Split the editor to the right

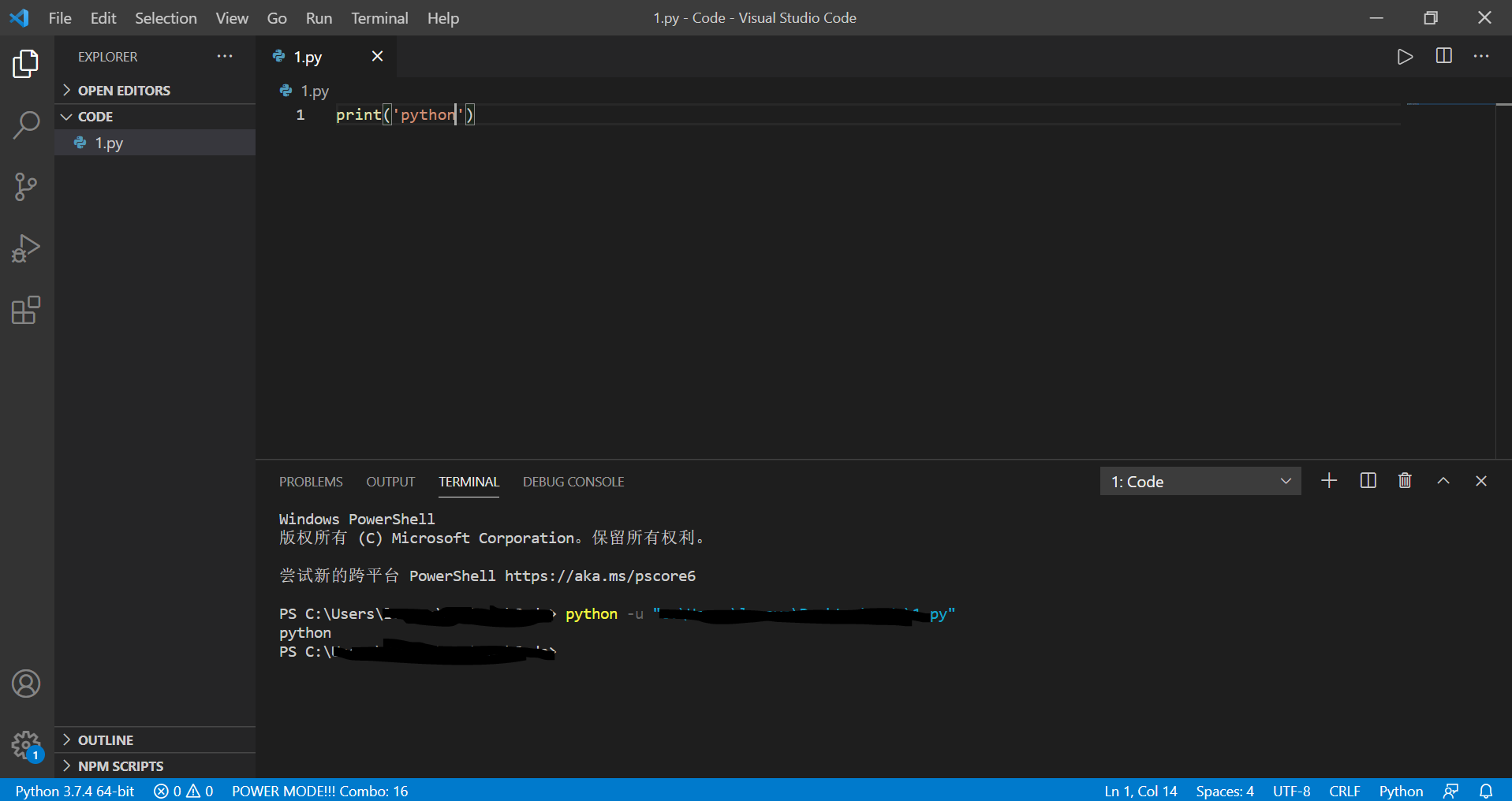[1444, 56]
